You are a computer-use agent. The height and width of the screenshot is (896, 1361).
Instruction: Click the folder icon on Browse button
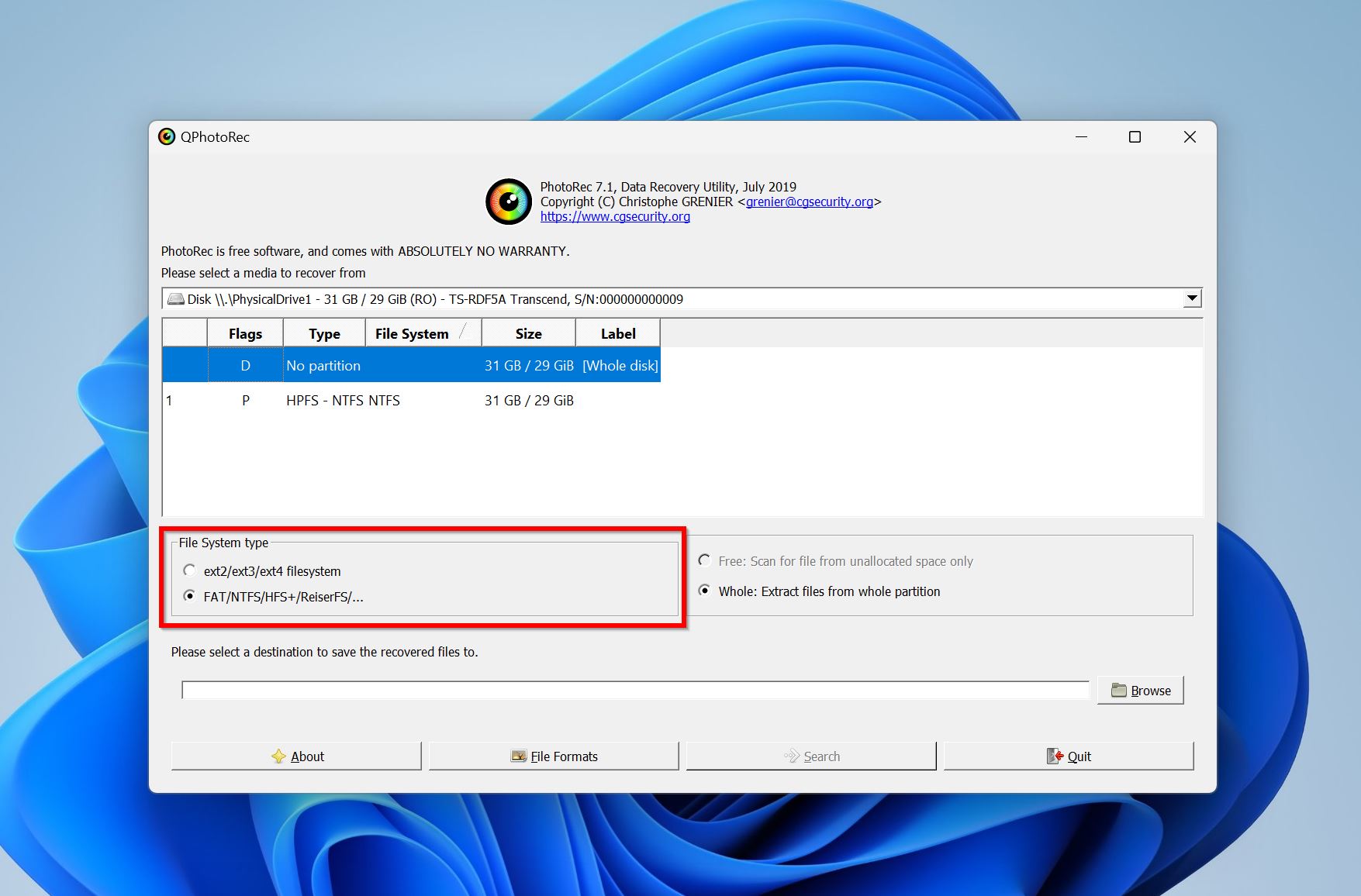pos(1118,691)
